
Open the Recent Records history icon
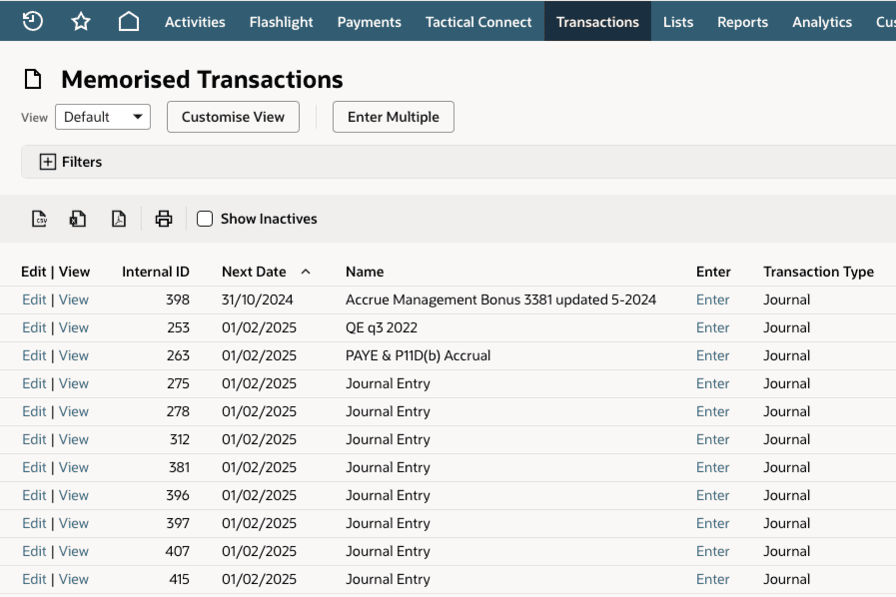click(33, 21)
